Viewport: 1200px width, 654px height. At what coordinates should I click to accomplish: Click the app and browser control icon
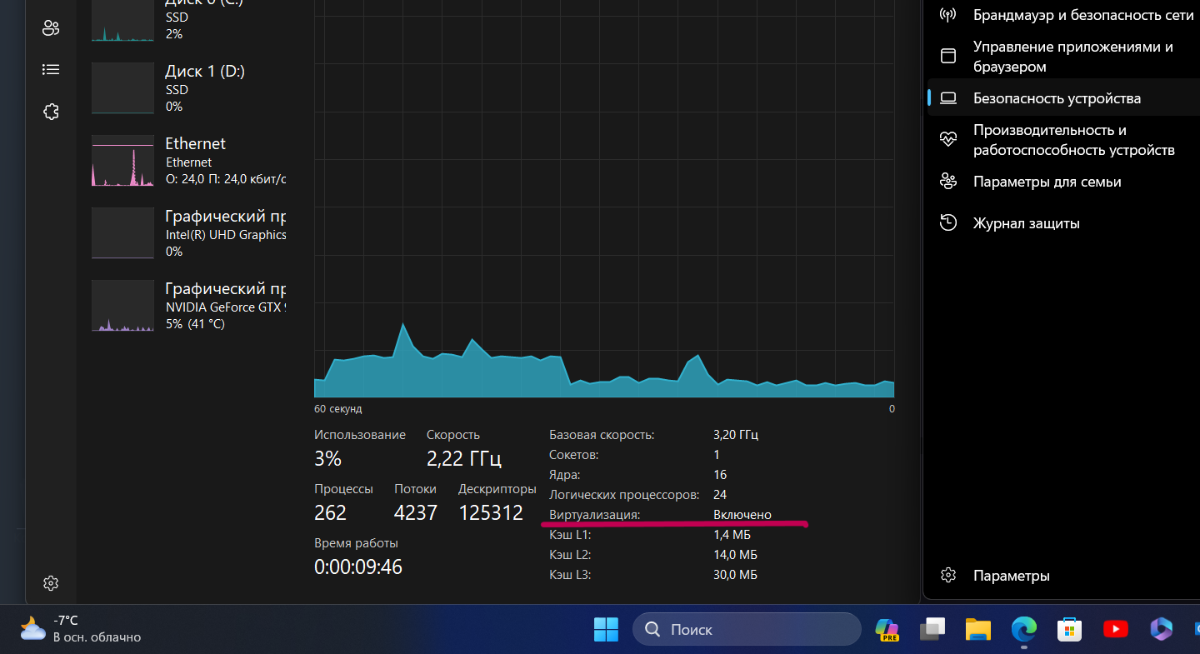coord(949,54)
